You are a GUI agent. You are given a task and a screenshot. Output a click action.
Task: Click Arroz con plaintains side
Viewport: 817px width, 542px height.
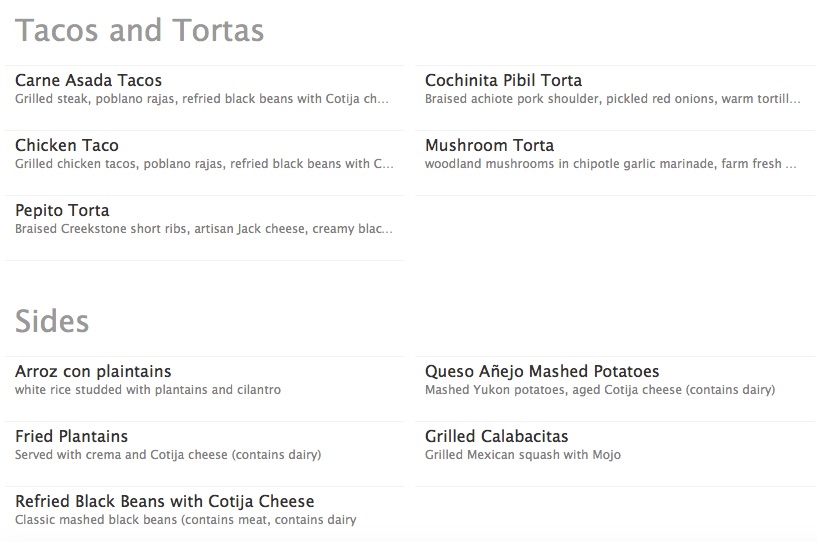tap(93, 372)
